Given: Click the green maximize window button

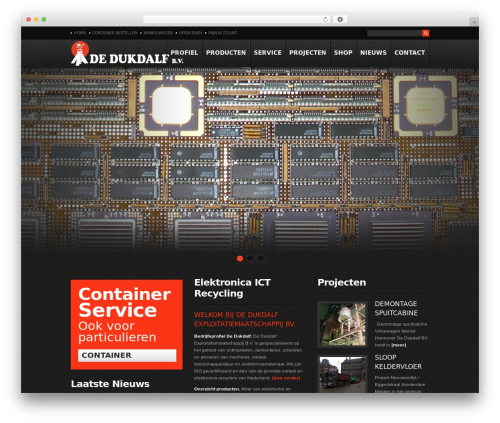Looking at the screenshot, I should [44, 19].
